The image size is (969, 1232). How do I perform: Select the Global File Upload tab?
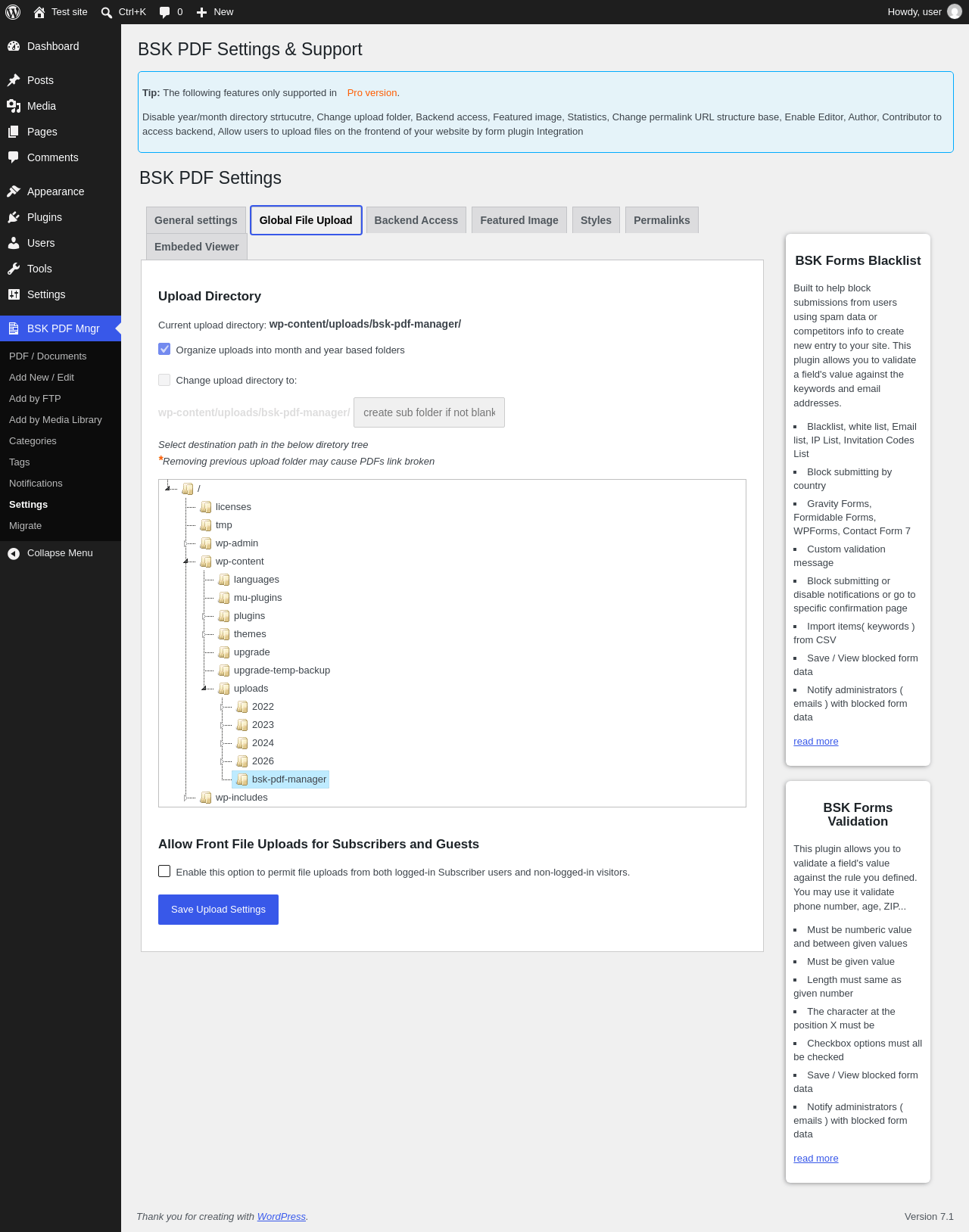(306, 220)
